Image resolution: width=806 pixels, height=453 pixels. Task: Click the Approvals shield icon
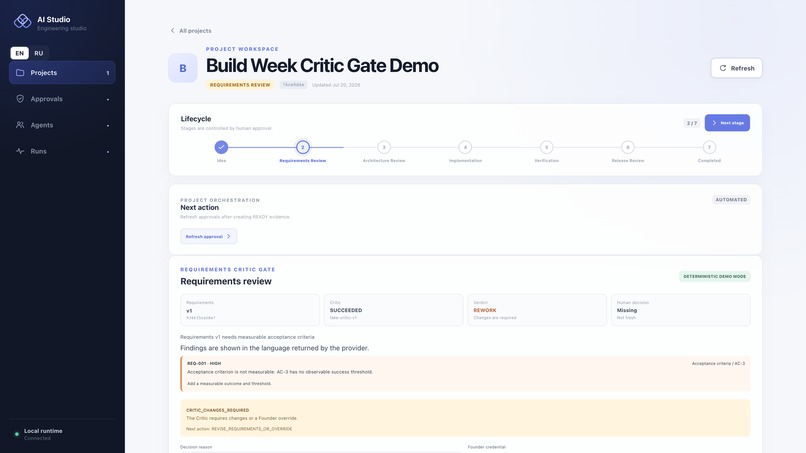point(20,99)
